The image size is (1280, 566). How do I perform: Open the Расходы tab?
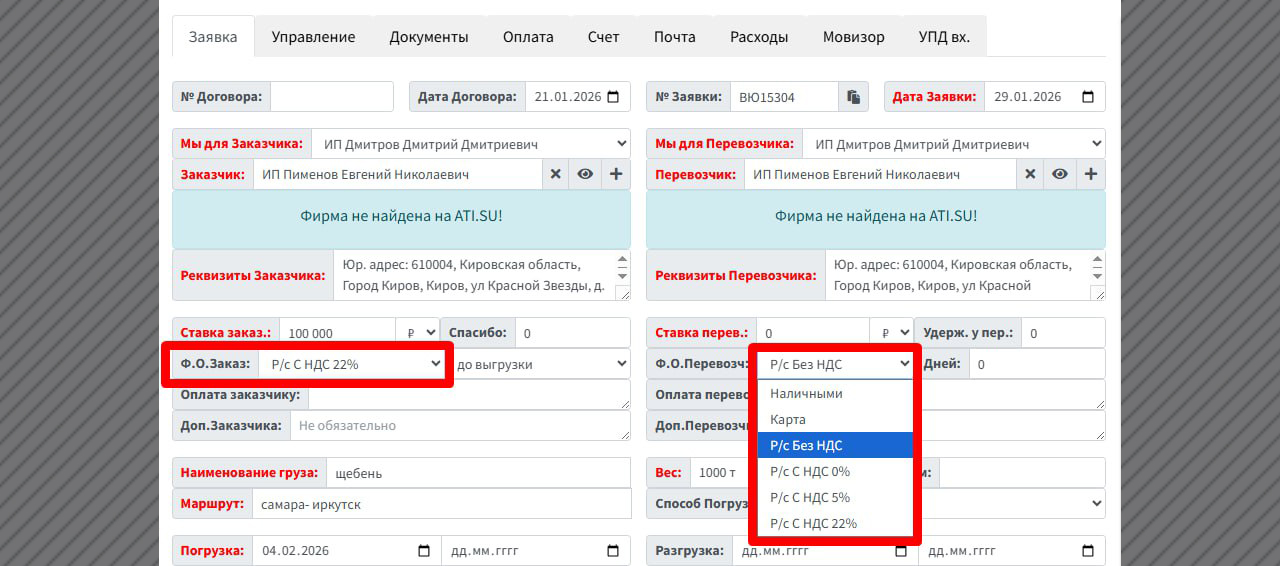tap(759, 37)
